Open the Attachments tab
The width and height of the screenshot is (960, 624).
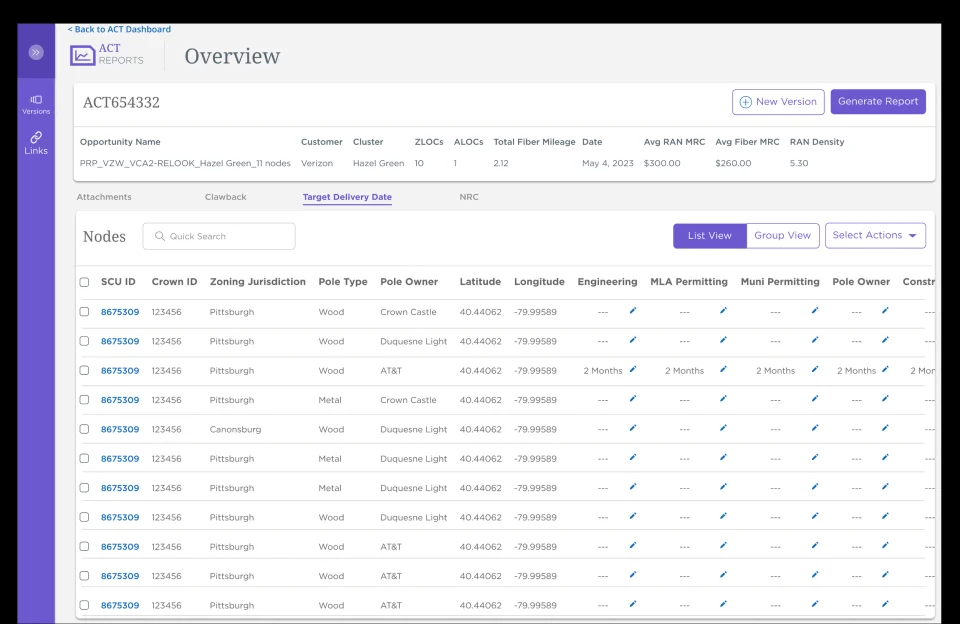[x=104, y=197]
